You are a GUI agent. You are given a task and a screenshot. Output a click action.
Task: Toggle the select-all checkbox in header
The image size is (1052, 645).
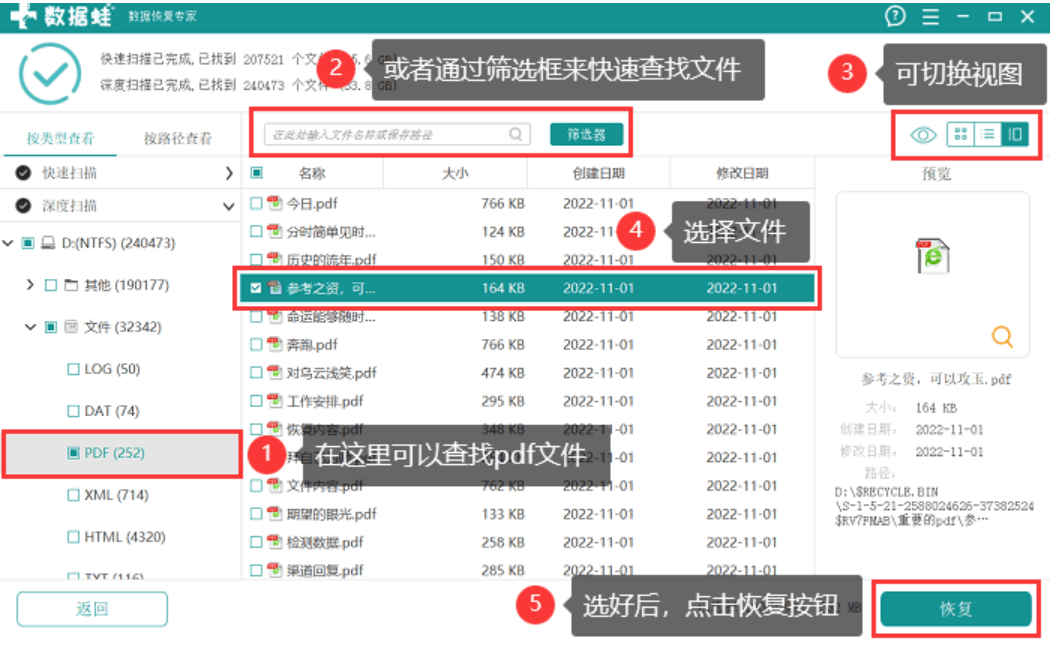(x=256, y=173)
